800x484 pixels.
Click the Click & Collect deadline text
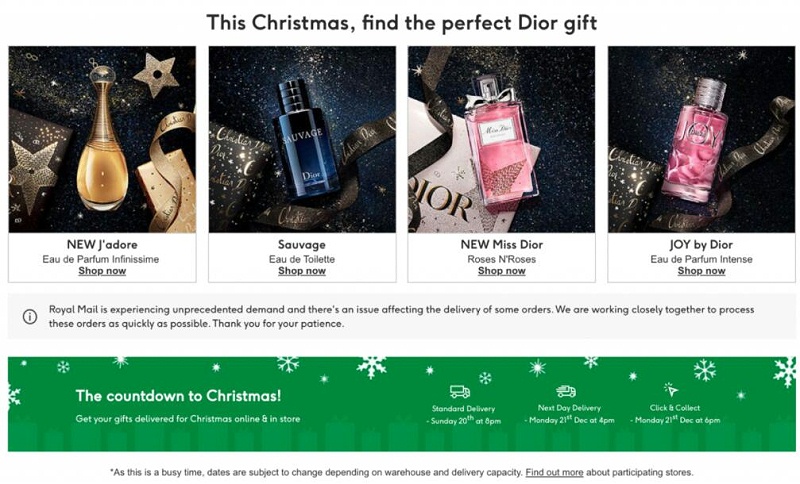point(675,420)
